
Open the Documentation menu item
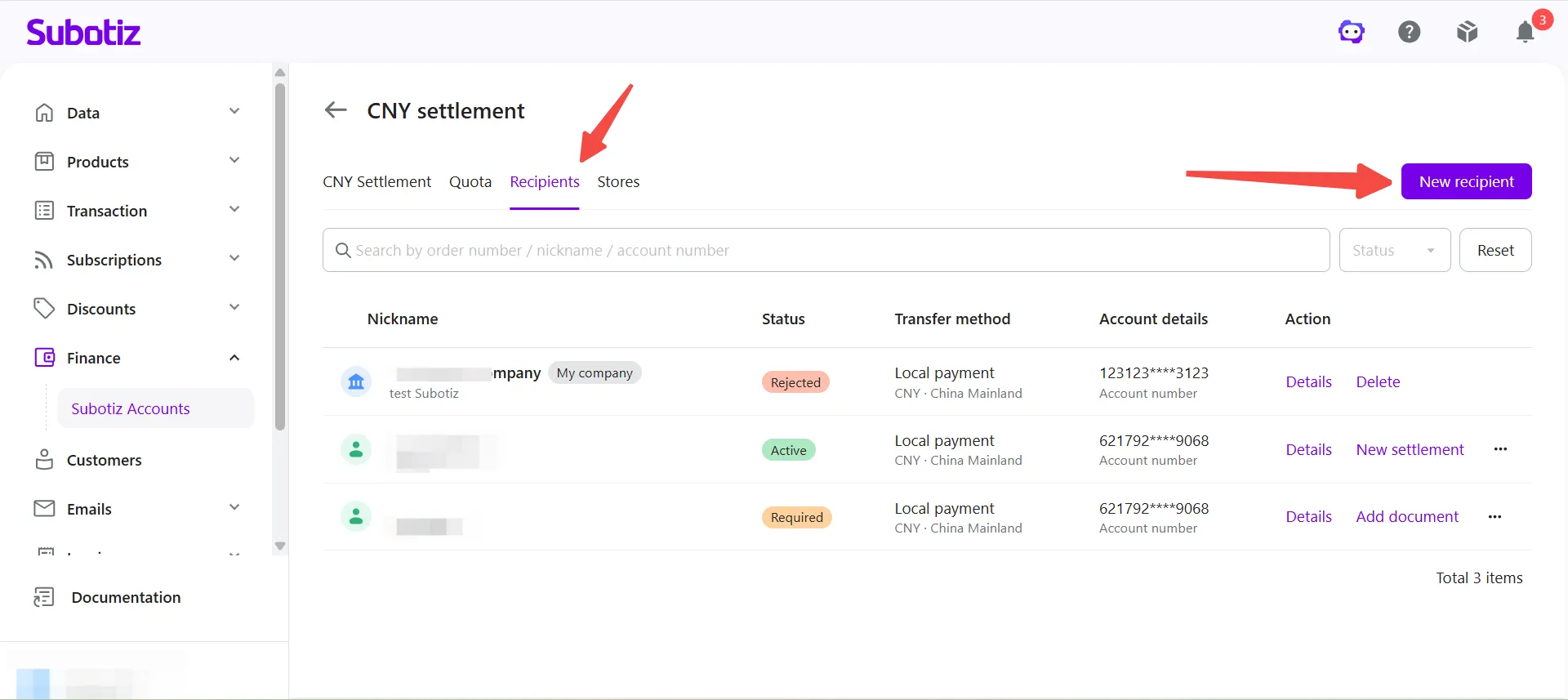point(126,597)
